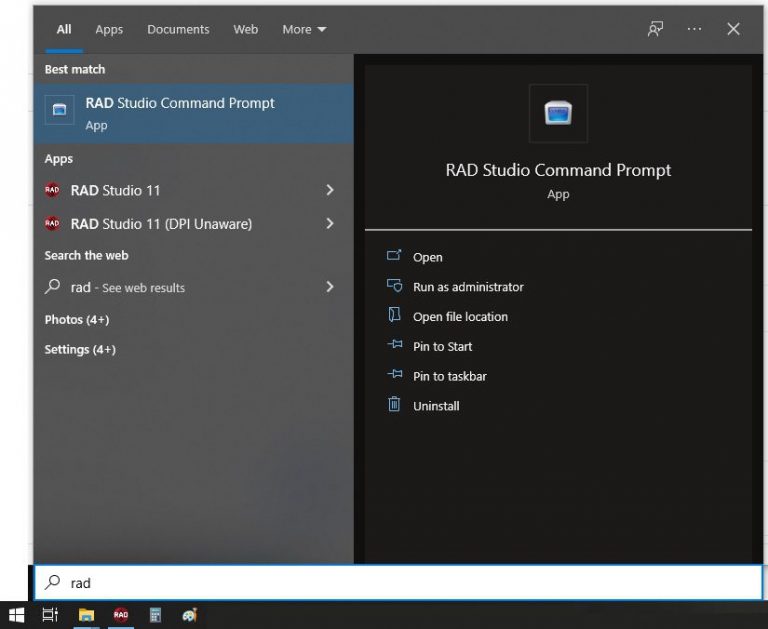768x629 pixels.
Task: Click Uninstall option
Action: pyautogui.click(x=436, y=406)
